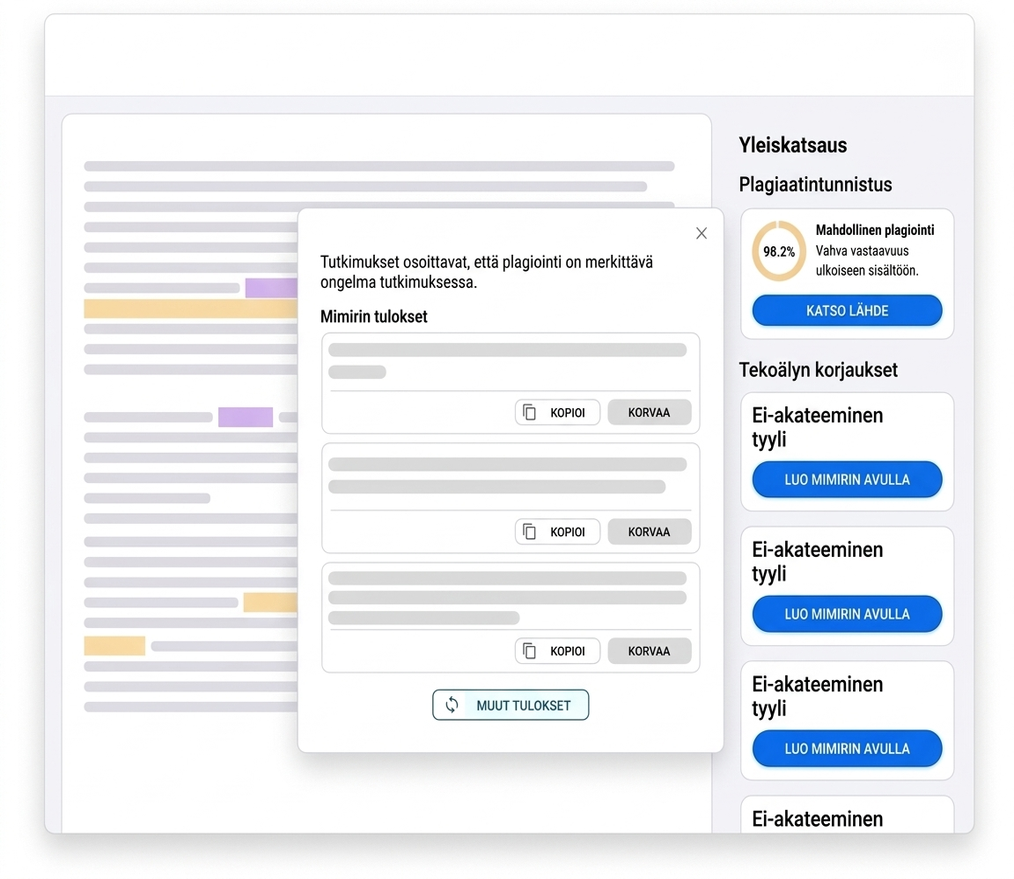This screenshot has height=879, width=1014.
Task: Select 'Mahdollinen plagiointi' heading text
Action: (x=874, y=230)
